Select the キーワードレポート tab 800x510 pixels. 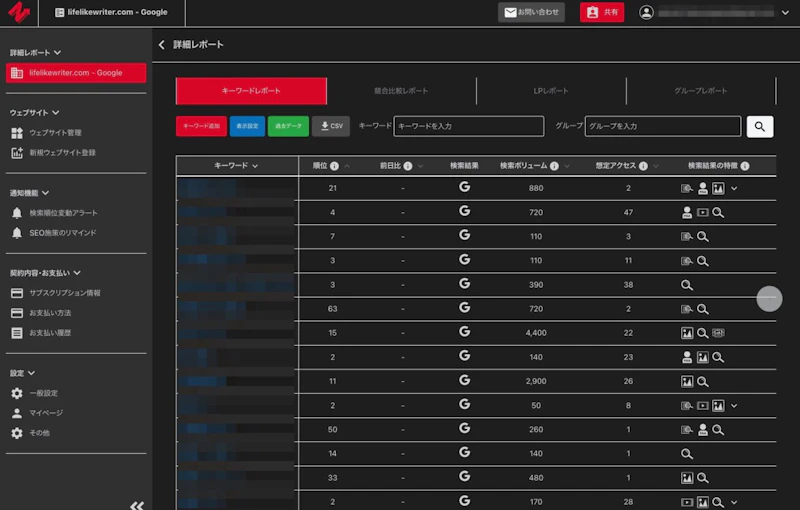[251, 91]
